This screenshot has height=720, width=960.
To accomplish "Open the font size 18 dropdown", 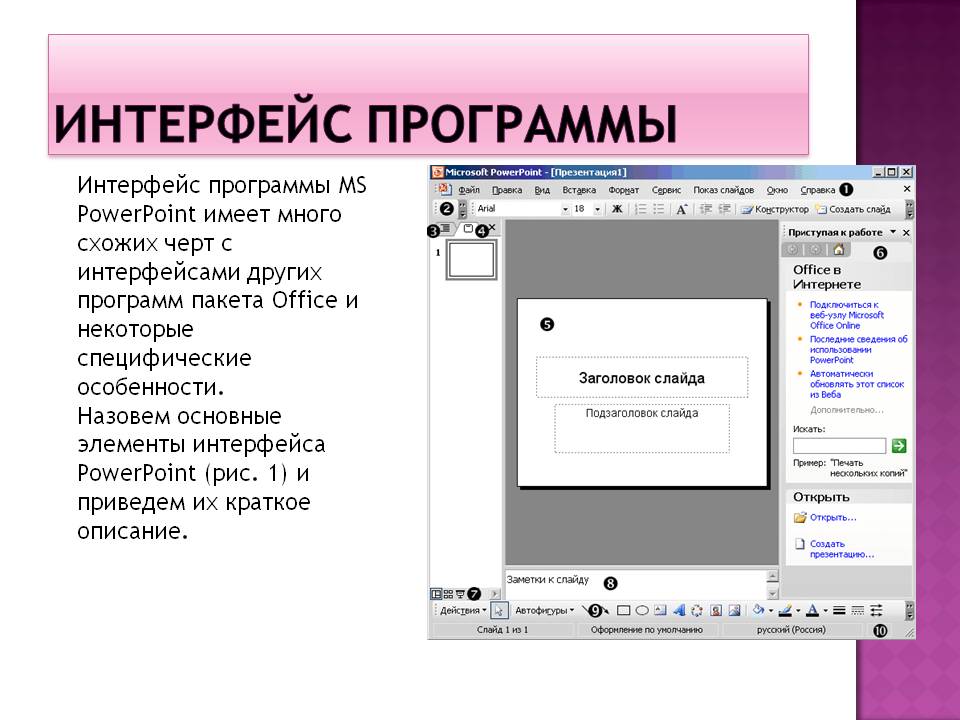I will pyautogui.click(x=598, y=209).
